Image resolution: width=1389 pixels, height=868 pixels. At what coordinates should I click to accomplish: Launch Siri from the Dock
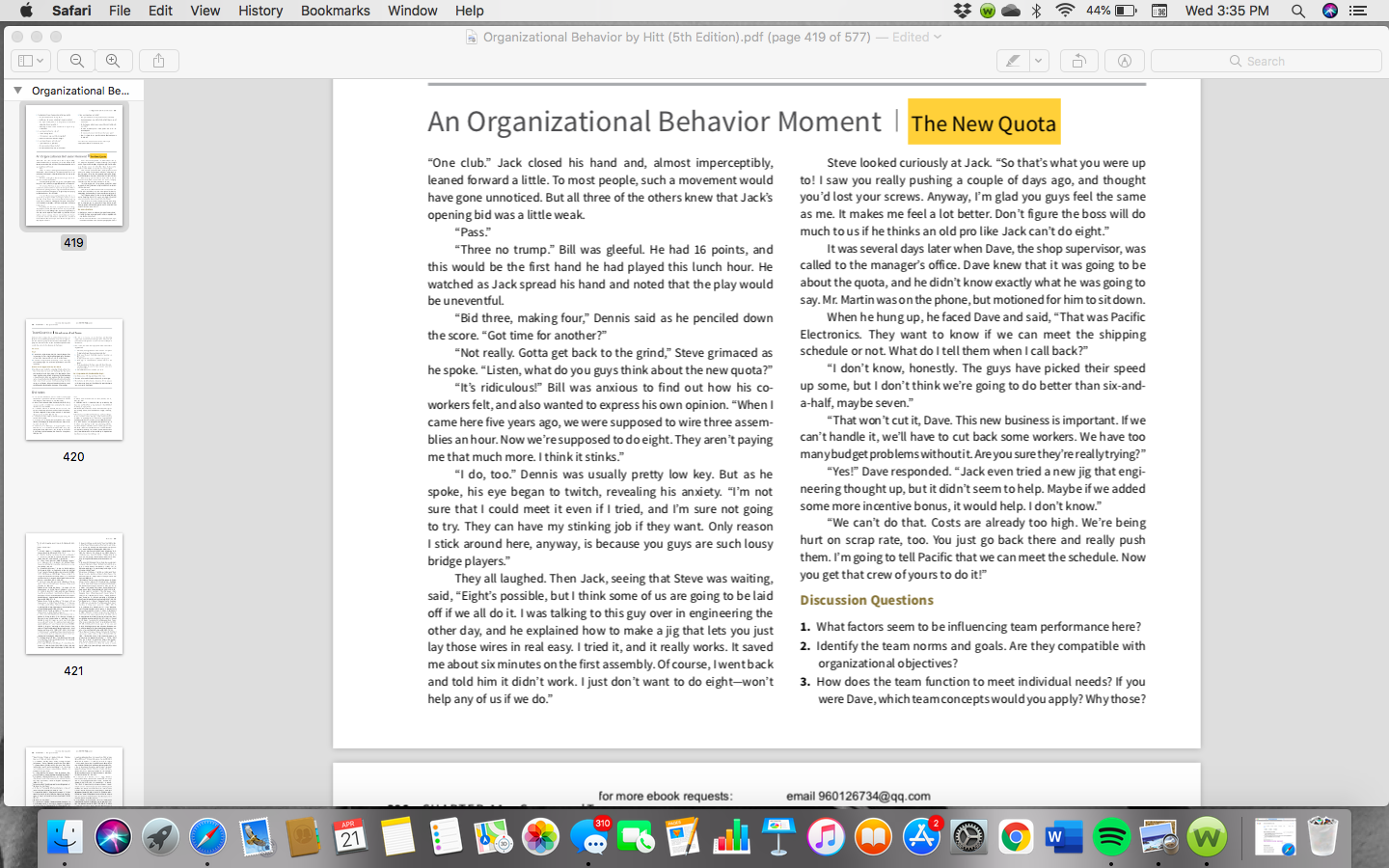(x=113, y=836)
